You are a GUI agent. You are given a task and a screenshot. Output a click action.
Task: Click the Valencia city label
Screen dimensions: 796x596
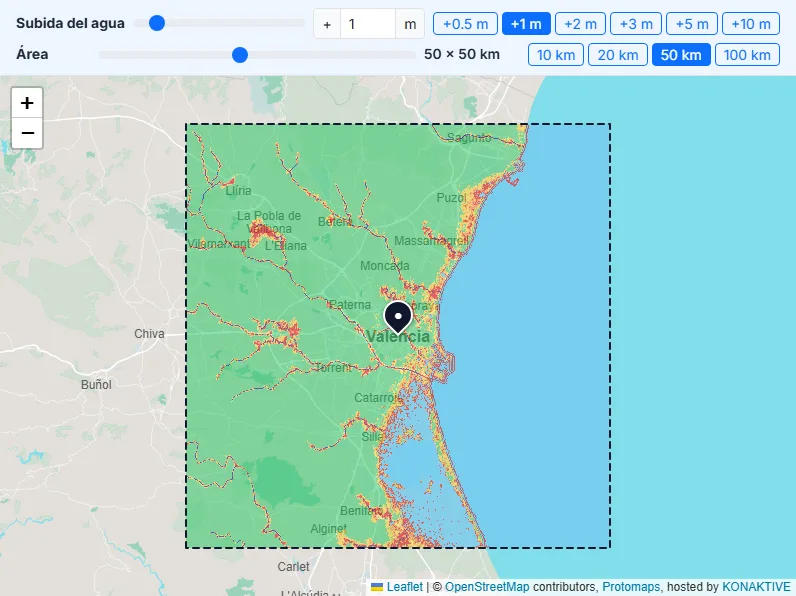tap(398, 336)
